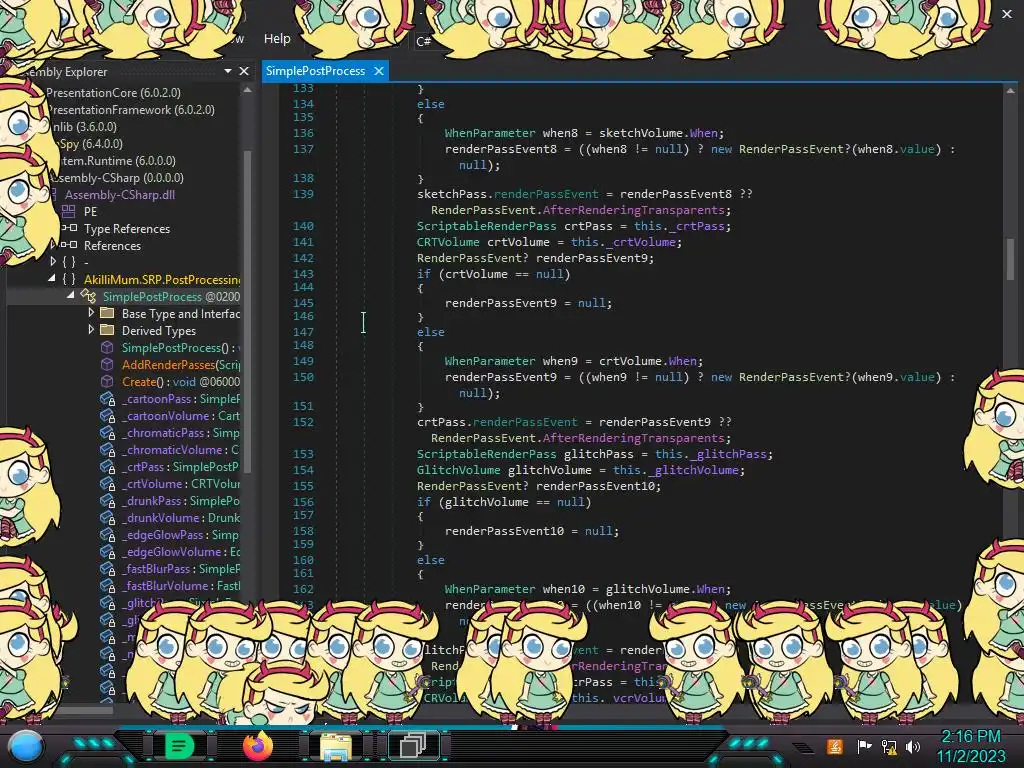
Task: Switch to the SimplePostProcess tab
Action: [315, 71]
